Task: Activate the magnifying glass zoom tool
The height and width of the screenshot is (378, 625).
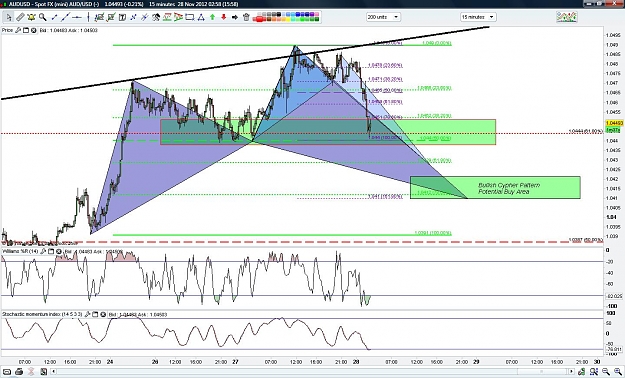Action: 42,17
